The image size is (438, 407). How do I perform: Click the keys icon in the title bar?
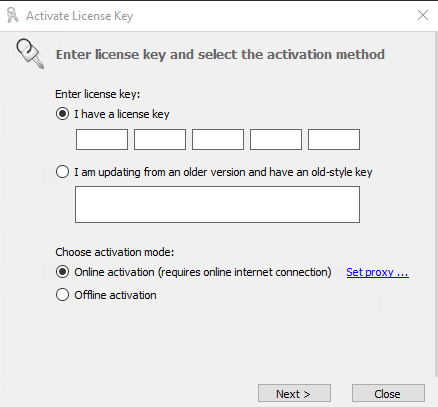pos(13,15)
